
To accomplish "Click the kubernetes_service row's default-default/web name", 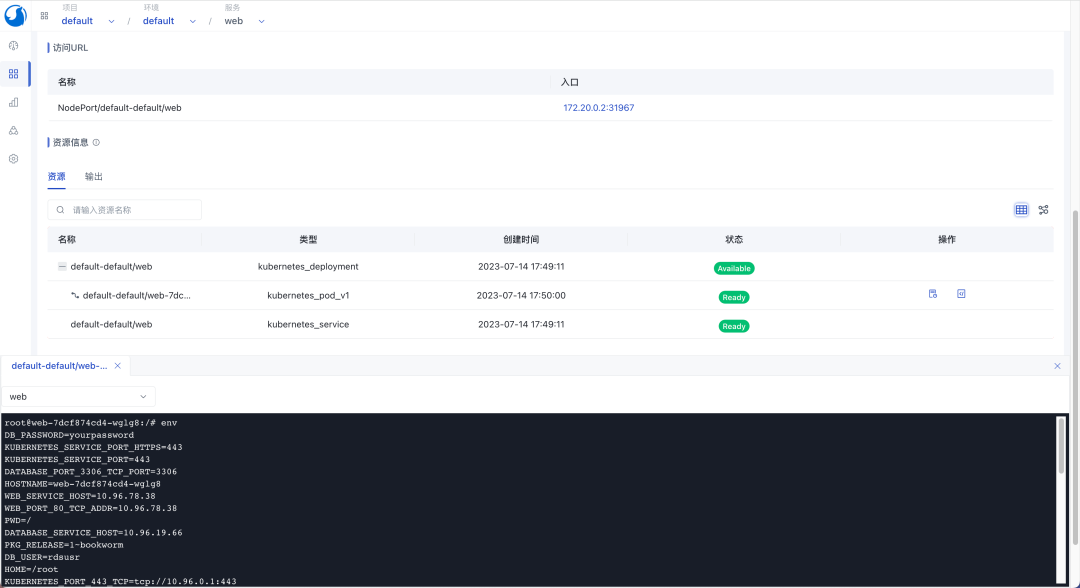I will (x=111, y=324).
